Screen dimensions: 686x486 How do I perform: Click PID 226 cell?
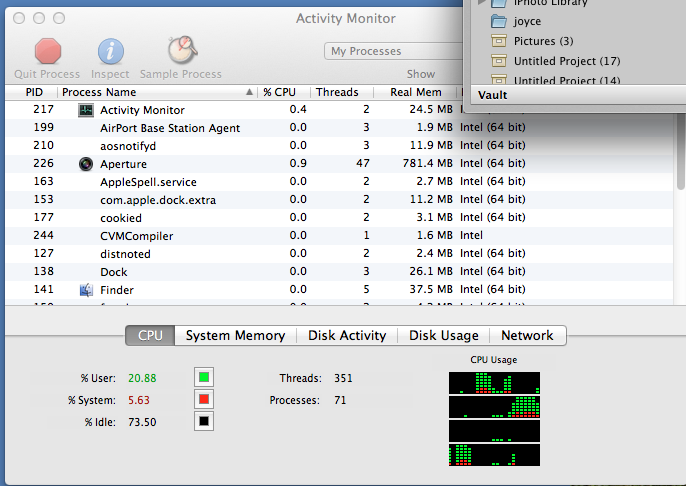43,163
